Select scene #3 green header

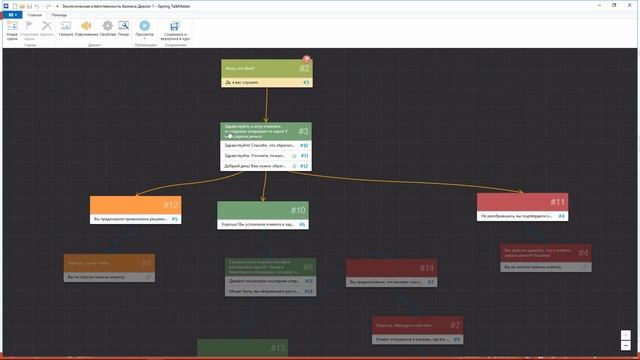(x=266, y=131)
